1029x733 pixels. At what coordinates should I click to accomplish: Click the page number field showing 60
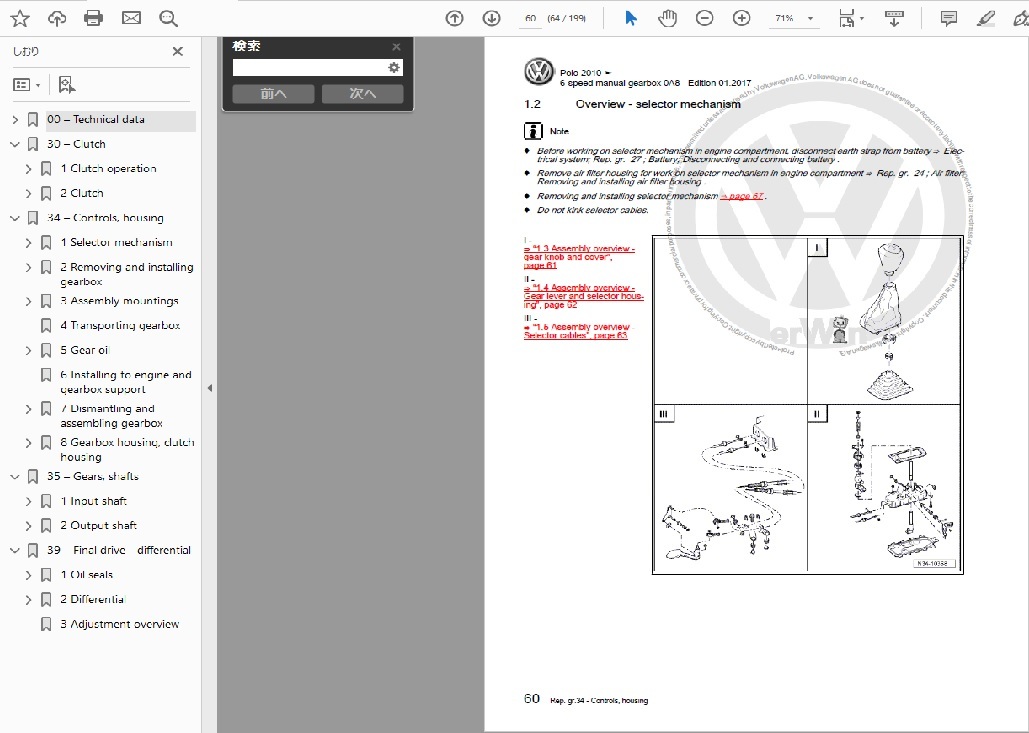pyautogui.click(x=530, y=18)
